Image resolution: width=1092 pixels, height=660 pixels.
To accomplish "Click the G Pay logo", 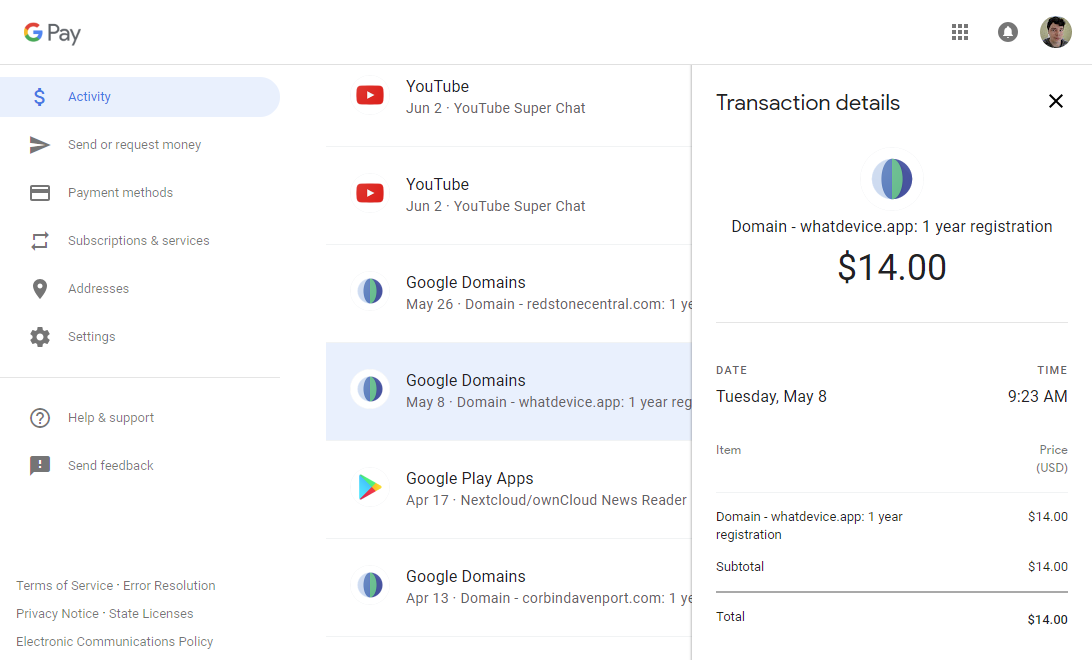I will 51,32.
